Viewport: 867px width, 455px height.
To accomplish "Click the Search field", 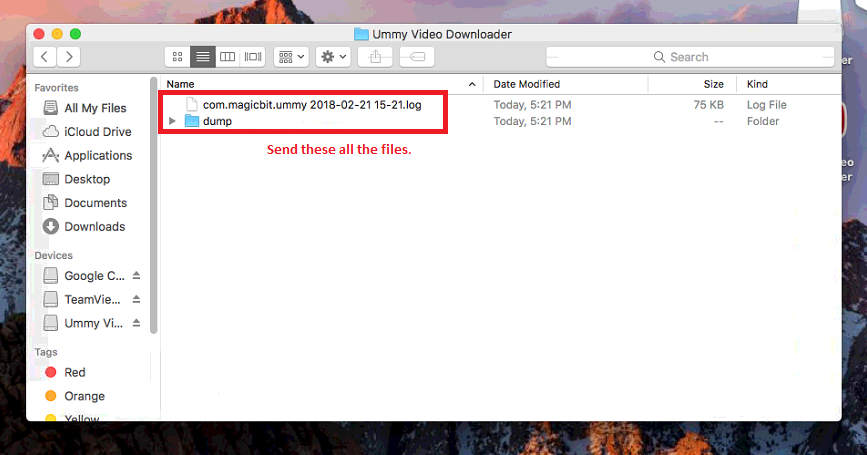I will (690, 57).
